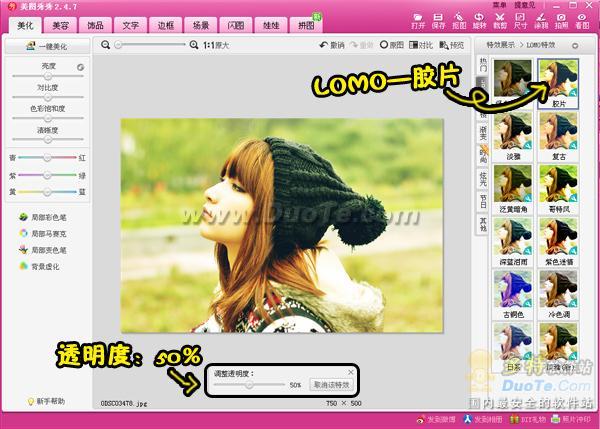The image size is (600, 429).
Task: Close the 调整透明度 popup
Action: 351,372
